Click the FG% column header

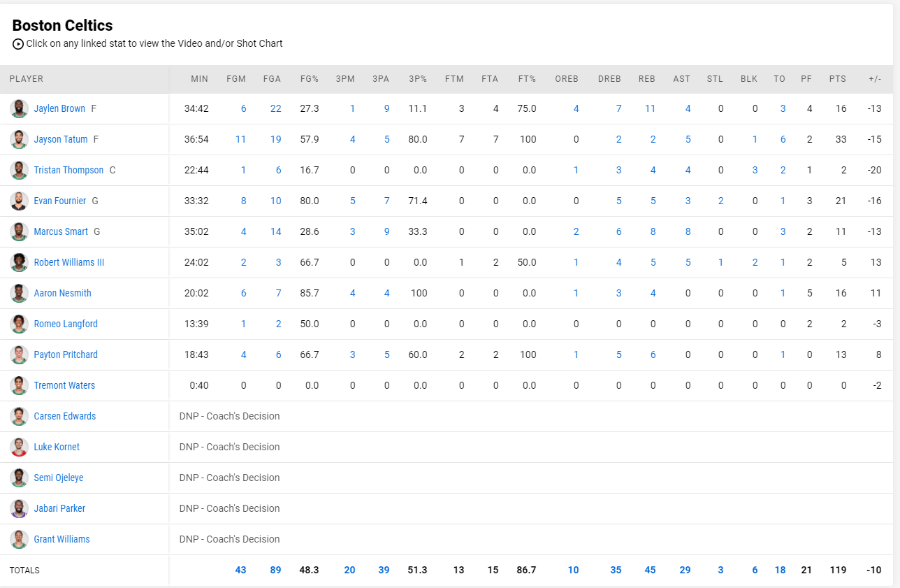pyautogui.click(x=309, y=79)
